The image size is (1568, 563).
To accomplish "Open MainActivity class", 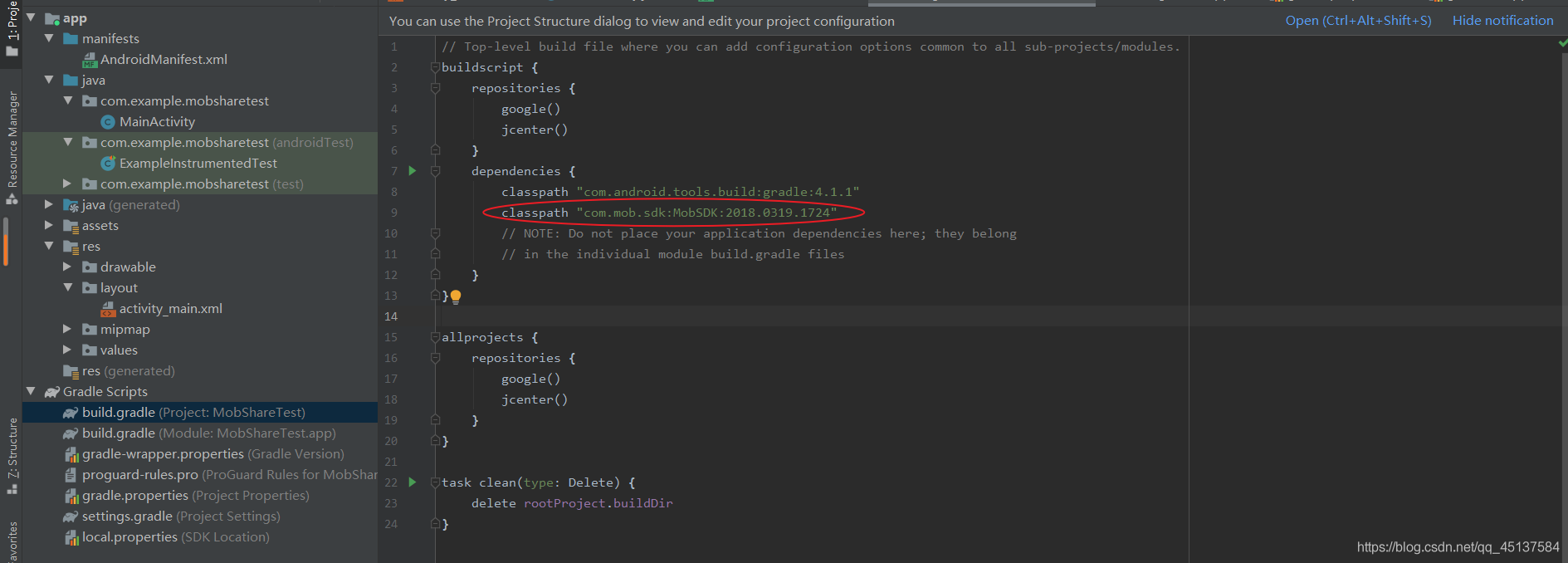I will coord(157,122).
